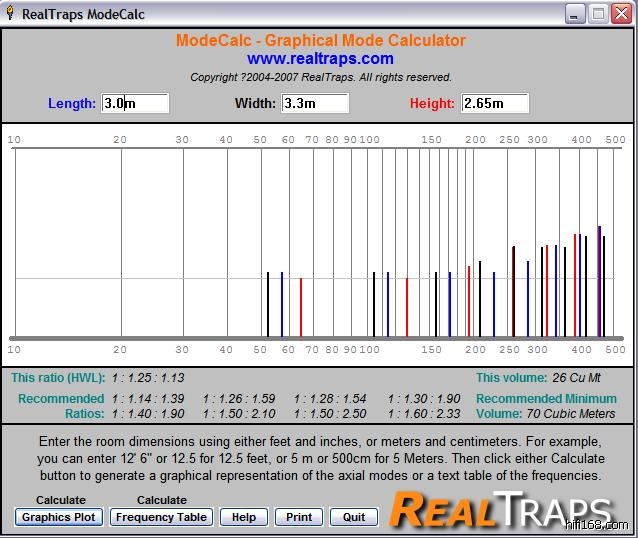Maximize the ModeCalc window
The image size is (638, 538).
pos(598,13)
